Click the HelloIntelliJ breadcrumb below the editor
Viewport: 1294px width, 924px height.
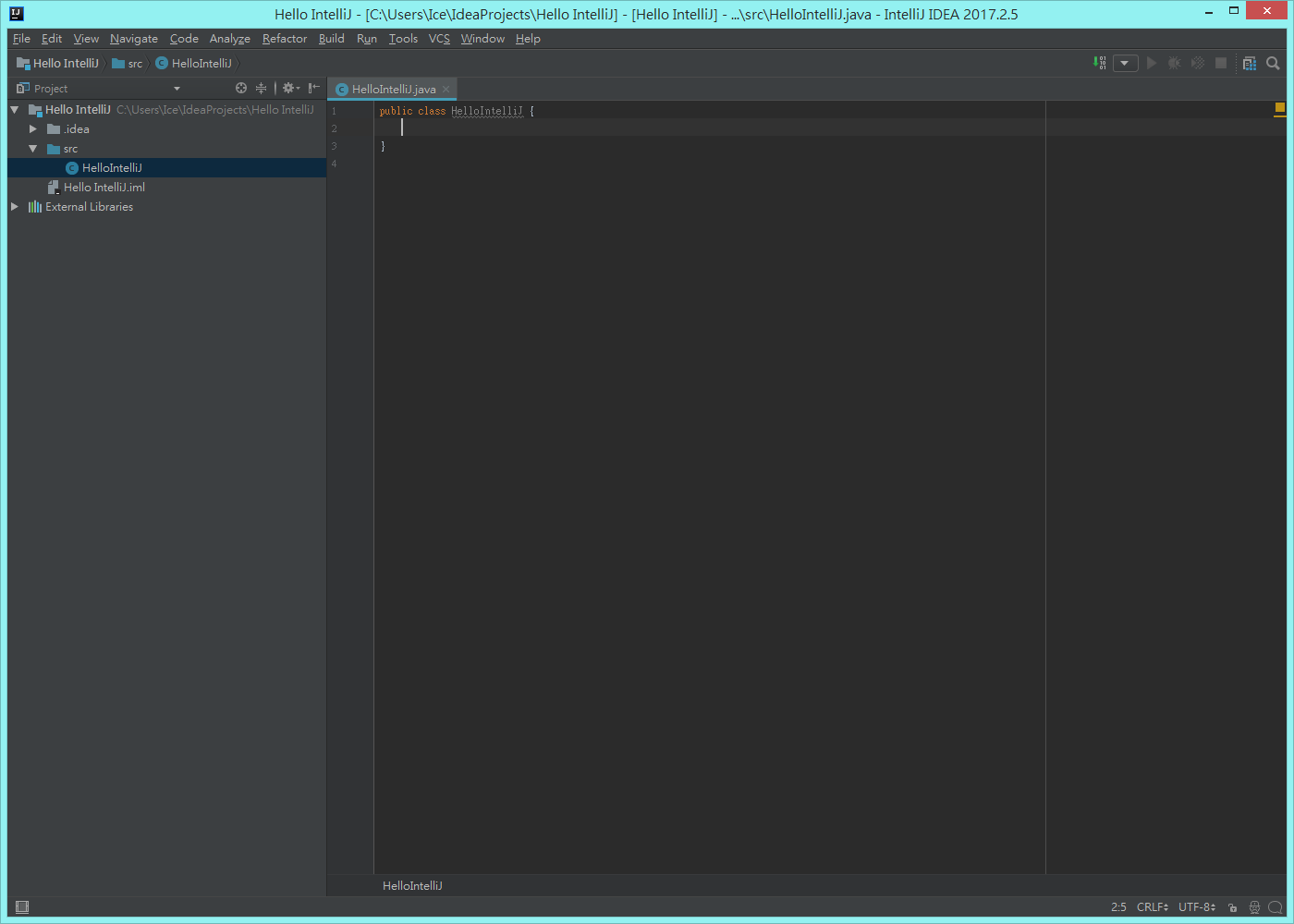tap(412, 885)
